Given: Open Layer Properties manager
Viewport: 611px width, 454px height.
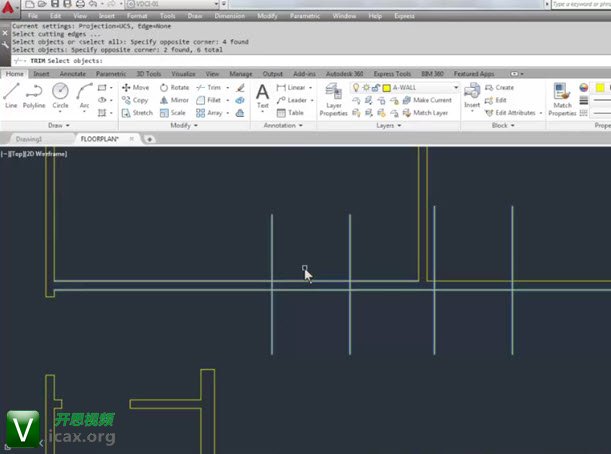Looking at the screenshot, I should [x=334, y=99].
